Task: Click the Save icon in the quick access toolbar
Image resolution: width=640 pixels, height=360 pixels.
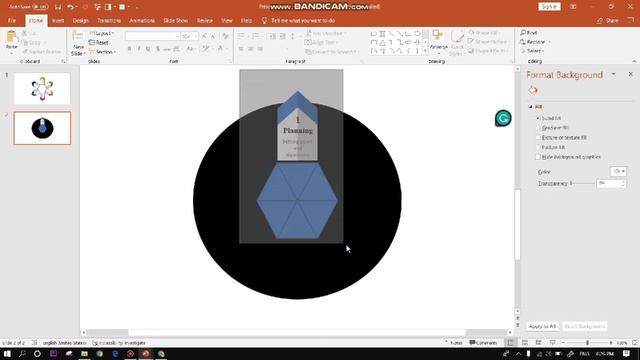Action: 58,7
